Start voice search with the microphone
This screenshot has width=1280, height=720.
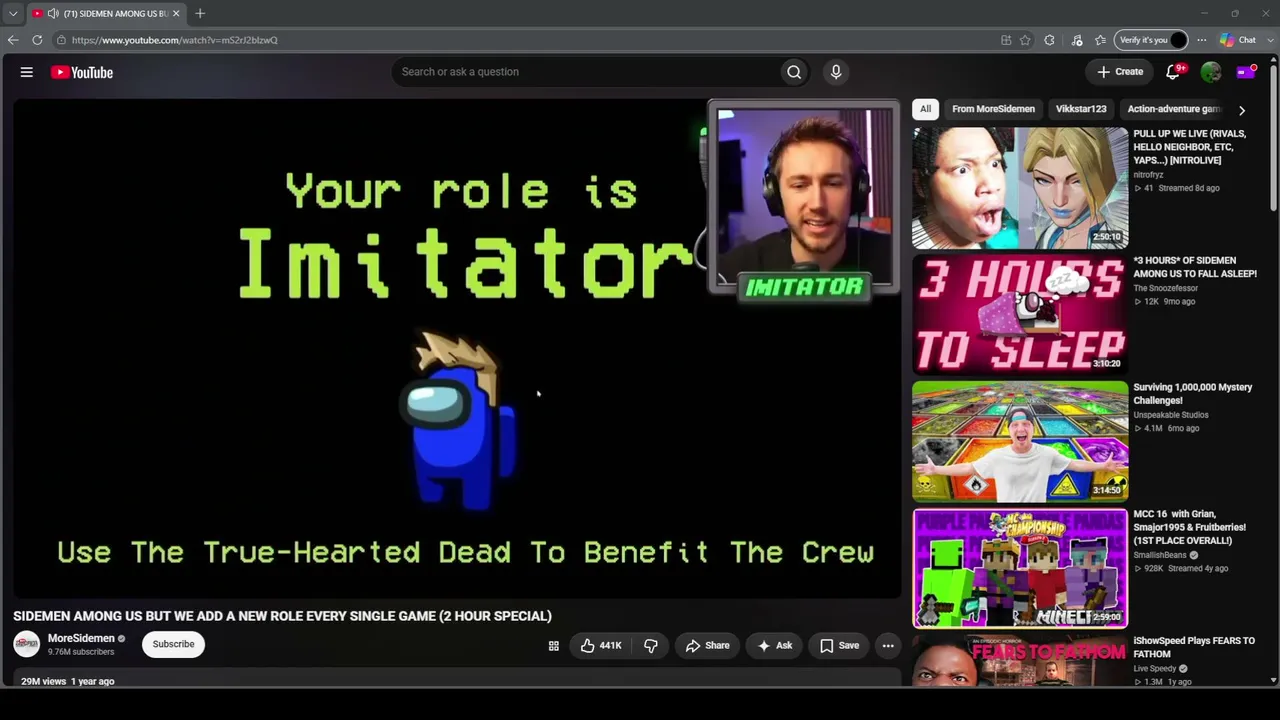tap(836, 72)
